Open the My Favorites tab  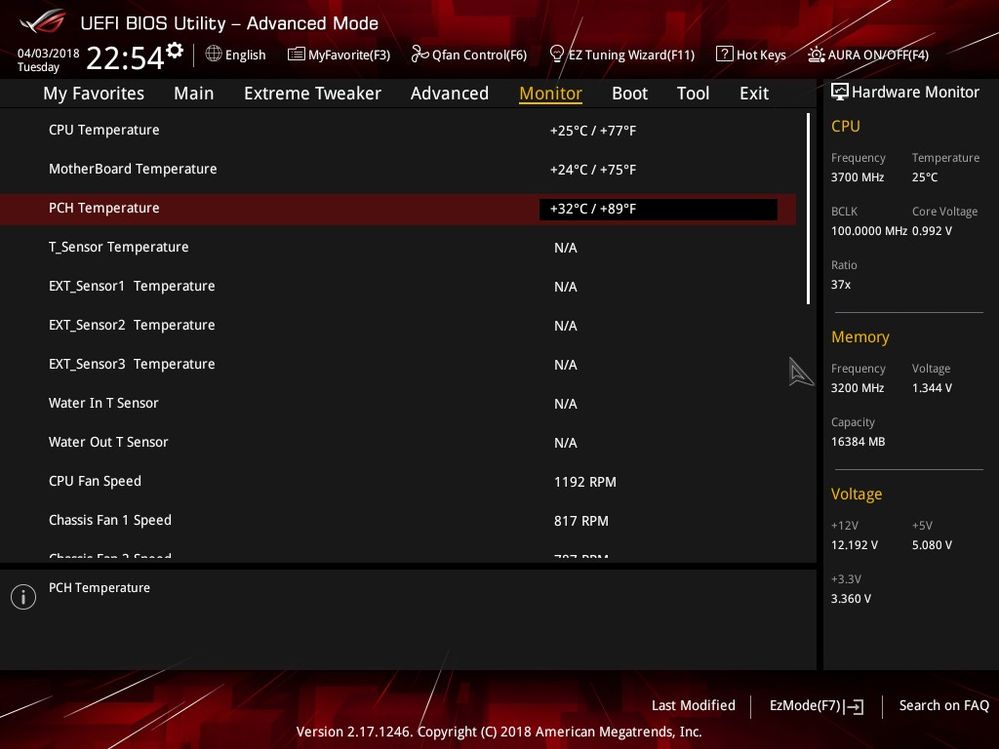click(94, 94)
